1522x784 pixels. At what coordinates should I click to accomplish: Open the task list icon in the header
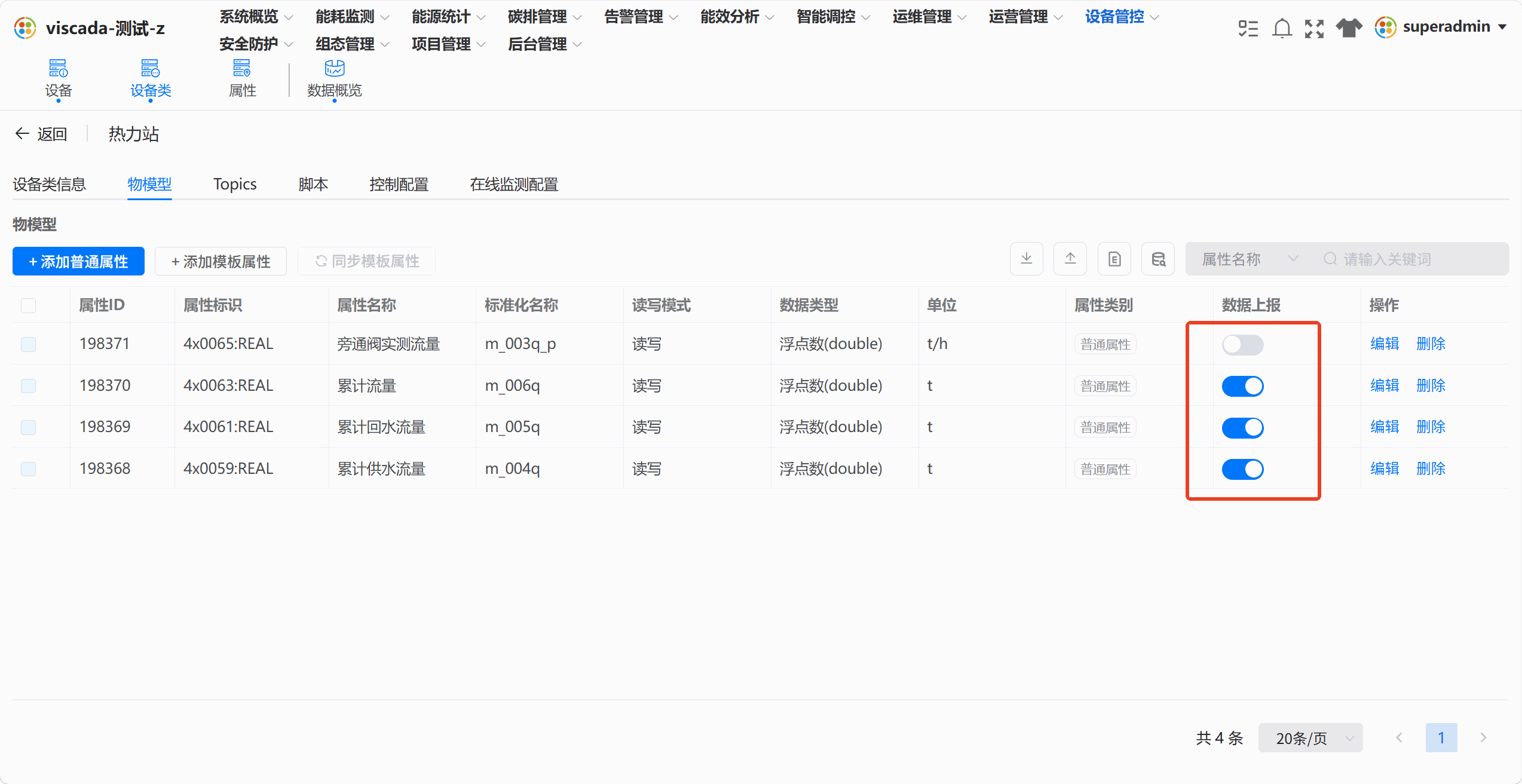(x=1248, y=28)
